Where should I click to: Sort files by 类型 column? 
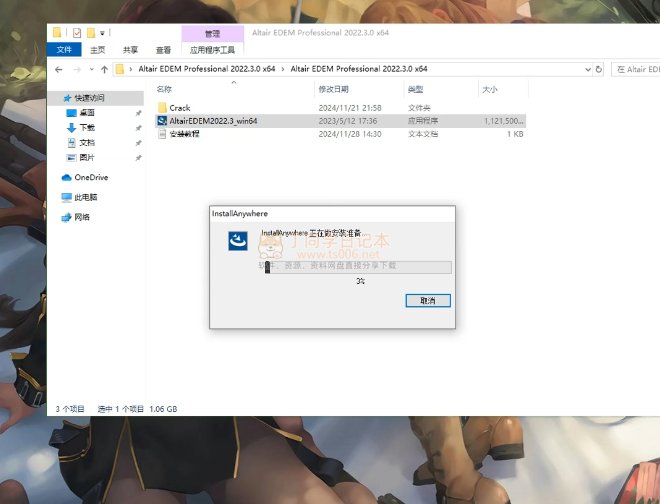(415, 89)
